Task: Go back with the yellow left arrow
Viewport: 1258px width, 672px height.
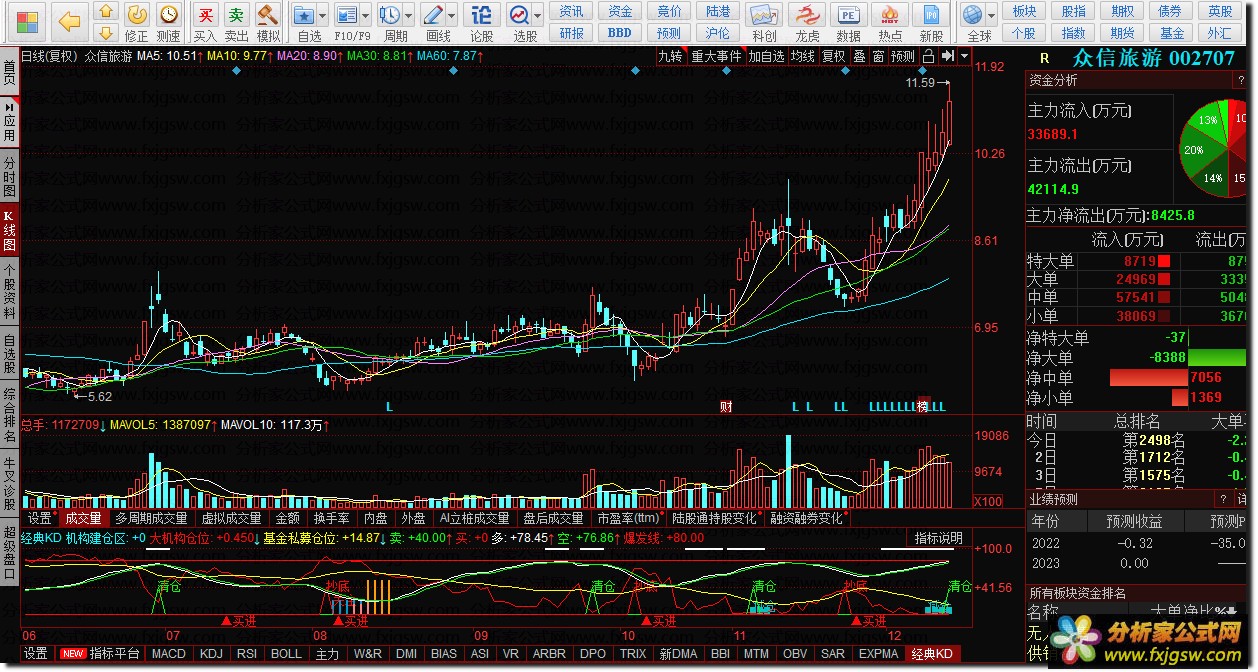Action: coord(69,20)
